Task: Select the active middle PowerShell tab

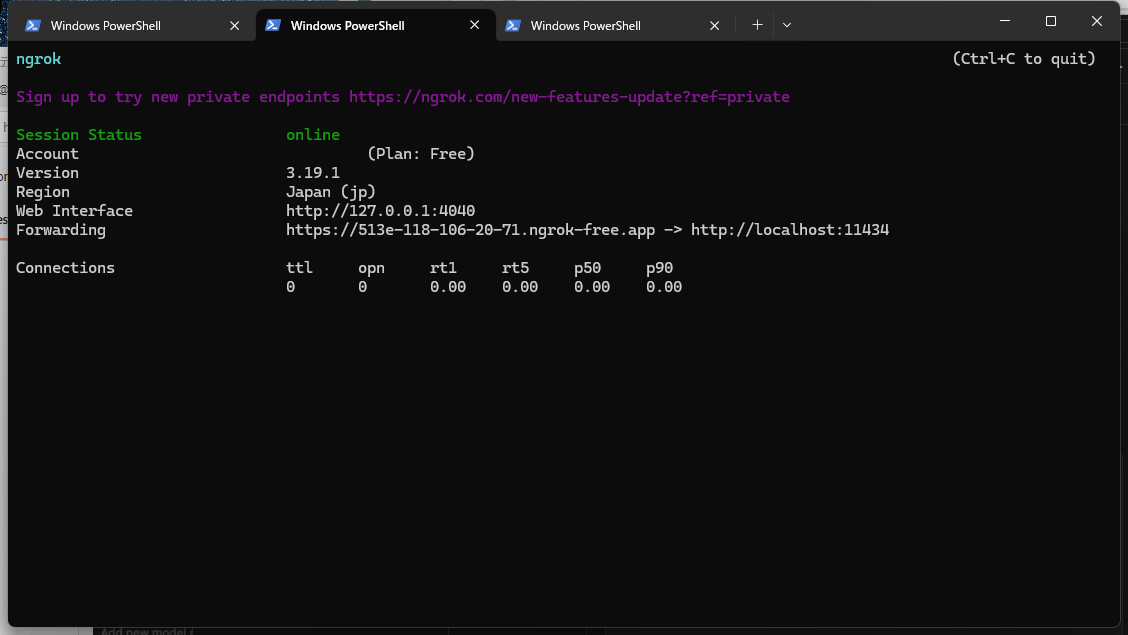Action: pyautogui.click(x=376, y=25)
